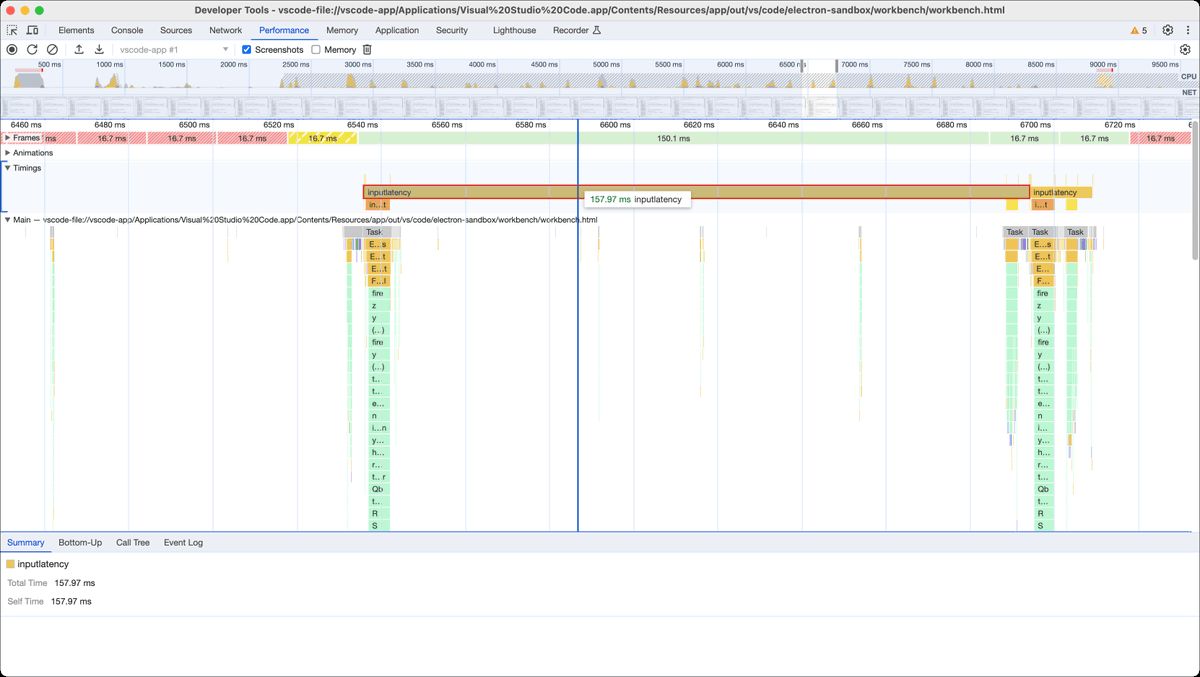Screen dimensions: 1200x677
Task: Select the Call Tree tab
Action: click(133, 542)
